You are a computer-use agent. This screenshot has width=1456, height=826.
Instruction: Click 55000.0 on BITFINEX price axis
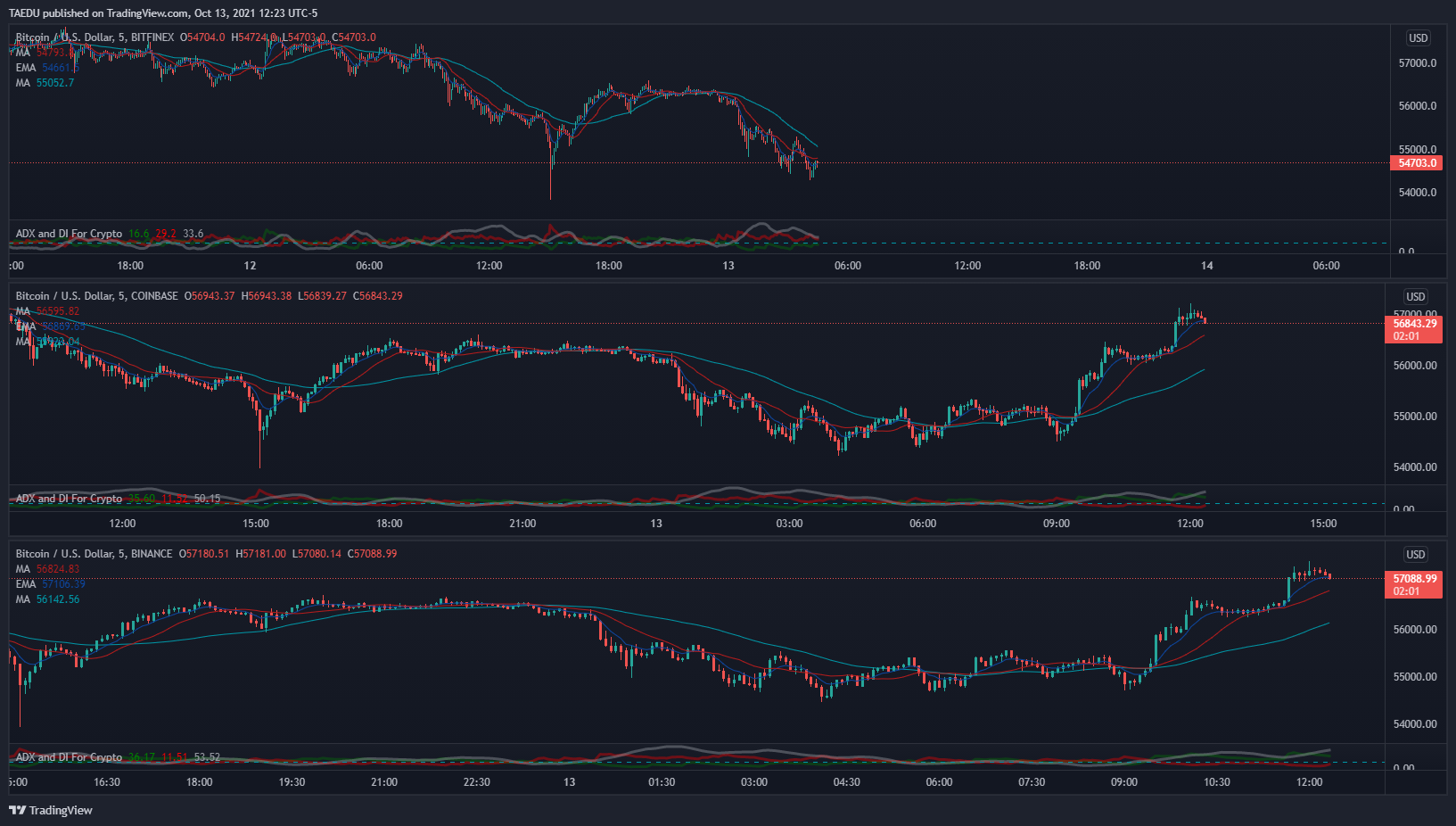(1418, 150)
